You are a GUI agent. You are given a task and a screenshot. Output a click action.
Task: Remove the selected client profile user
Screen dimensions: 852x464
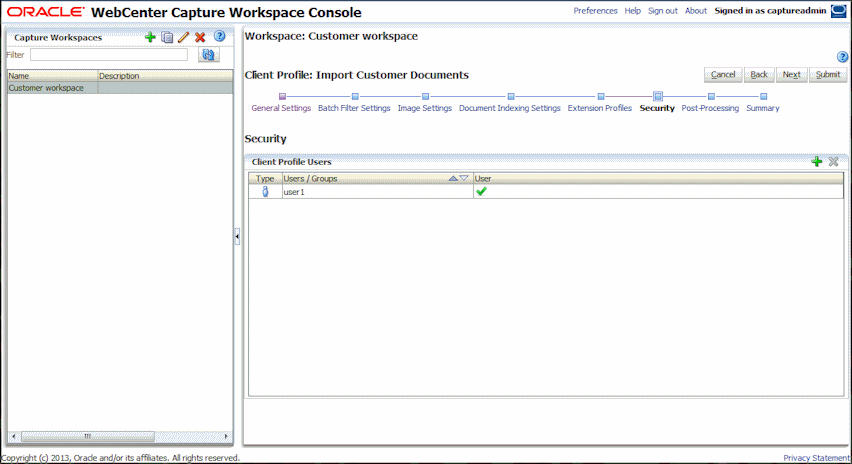(x=834, y=161)
